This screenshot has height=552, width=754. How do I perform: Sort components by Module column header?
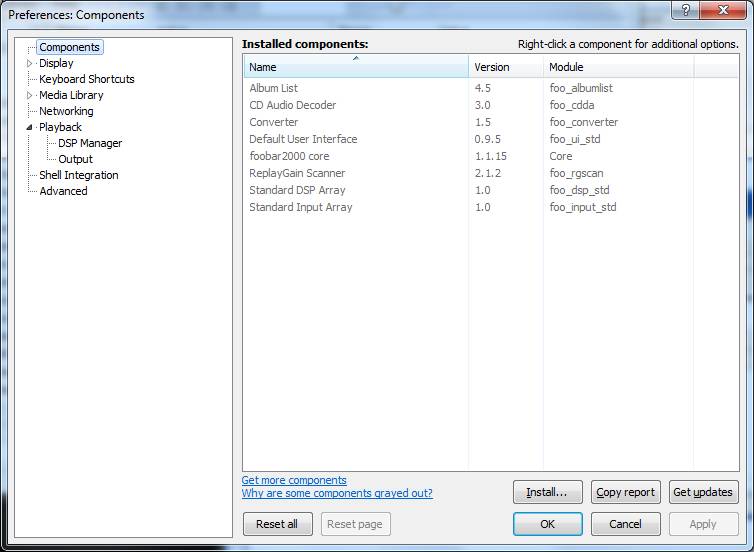(x=619, y=67)
